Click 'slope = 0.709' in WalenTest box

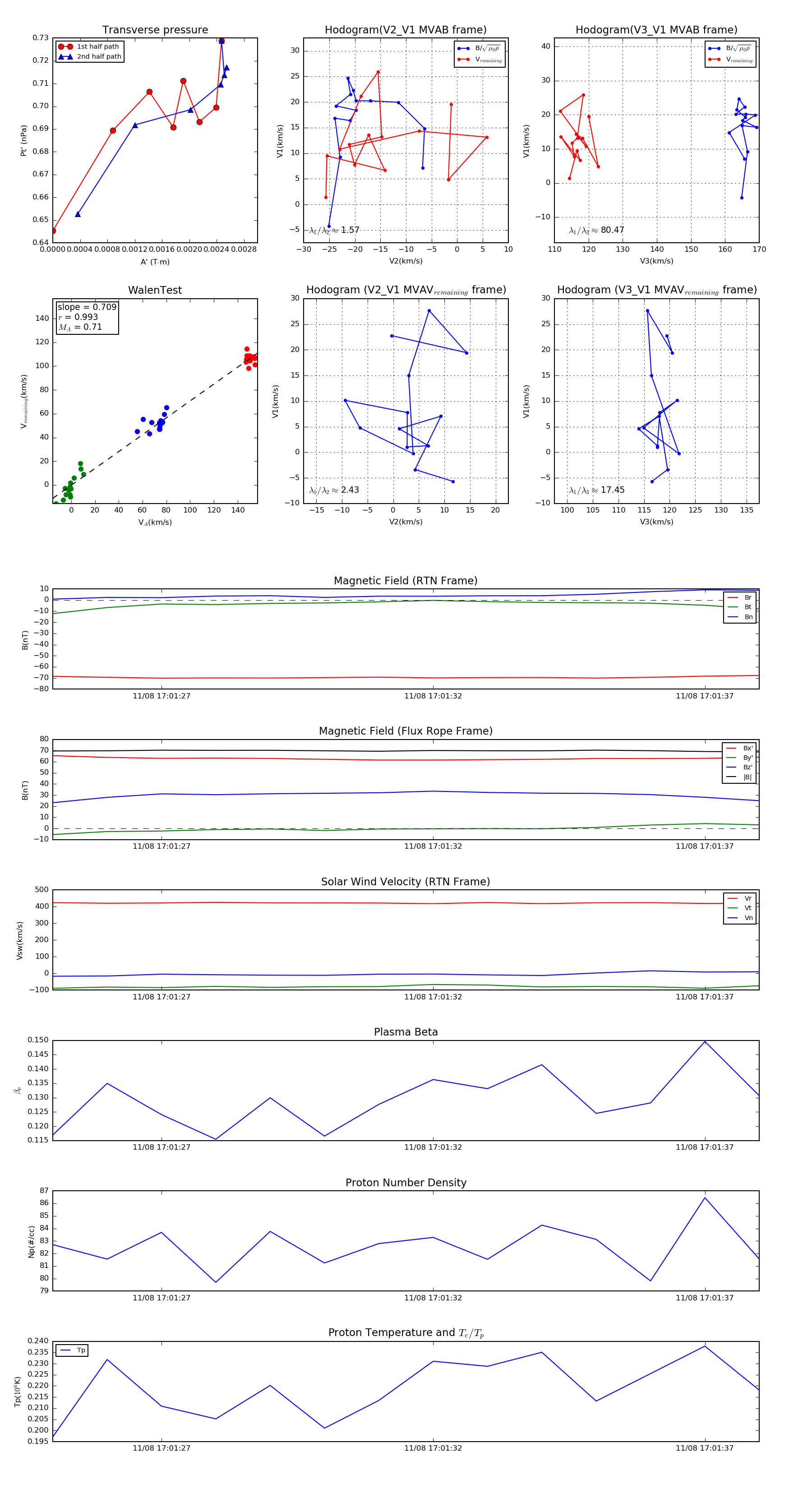pyautogui.click(x=87, y=307)
